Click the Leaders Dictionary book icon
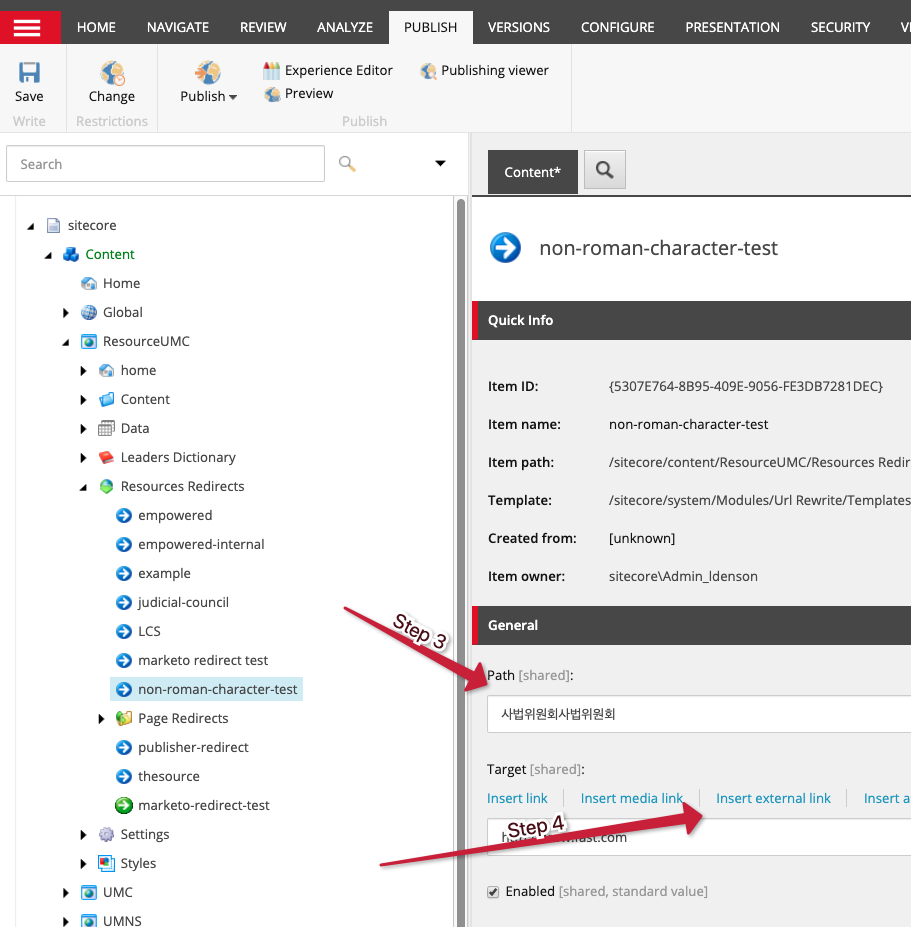The width and height of the screenshot is (911, 927). click(x=106, y=457)
